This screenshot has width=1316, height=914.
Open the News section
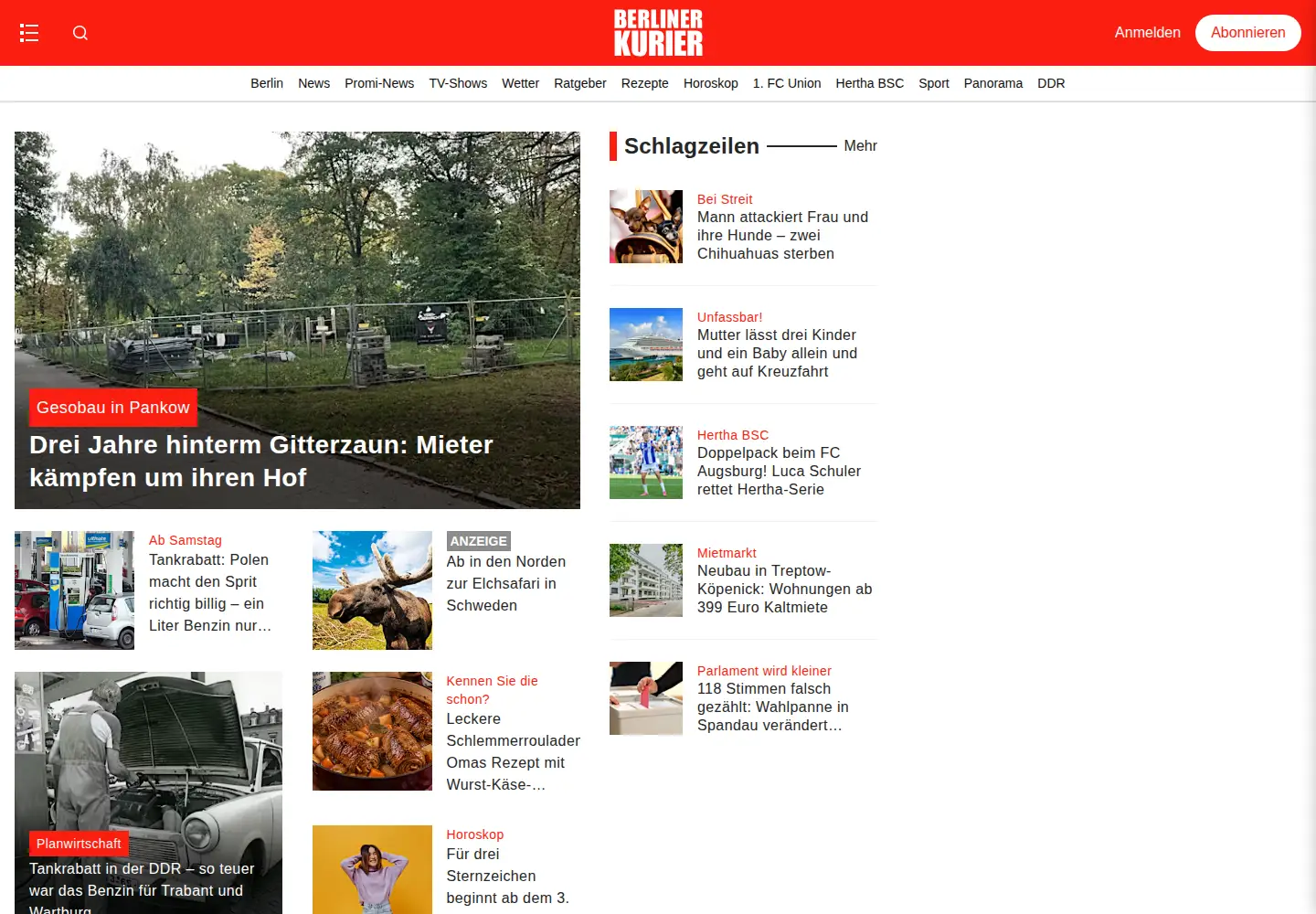pyautogui.click(x=313, y=83)
